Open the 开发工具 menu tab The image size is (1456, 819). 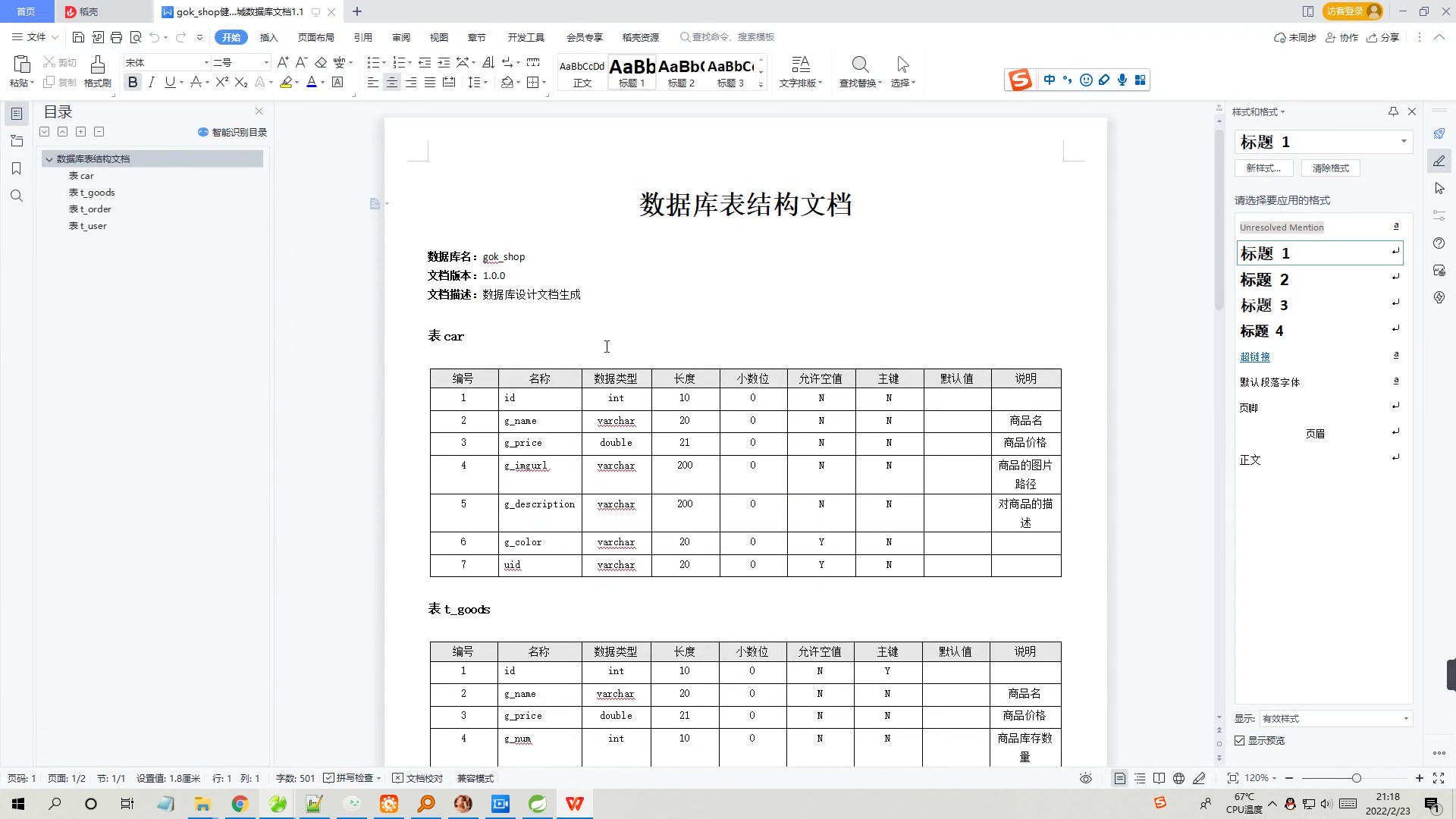coord(525,37)
